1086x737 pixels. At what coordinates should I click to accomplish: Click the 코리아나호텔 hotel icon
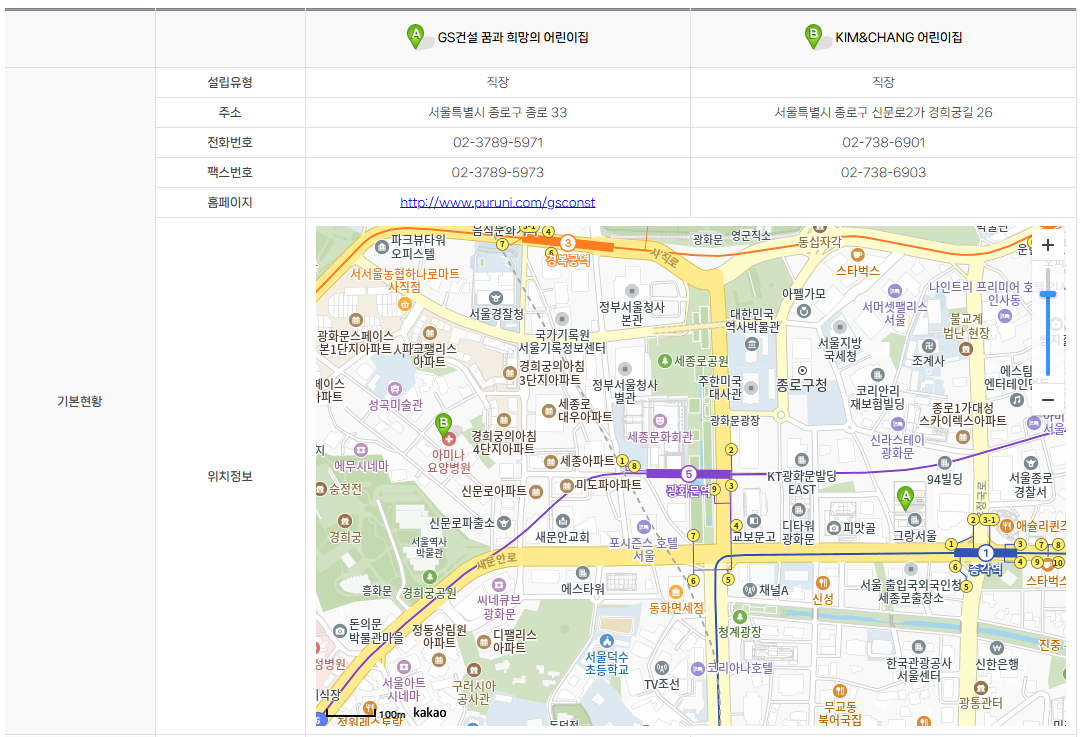pyautogui.click(x=697, y=668)
